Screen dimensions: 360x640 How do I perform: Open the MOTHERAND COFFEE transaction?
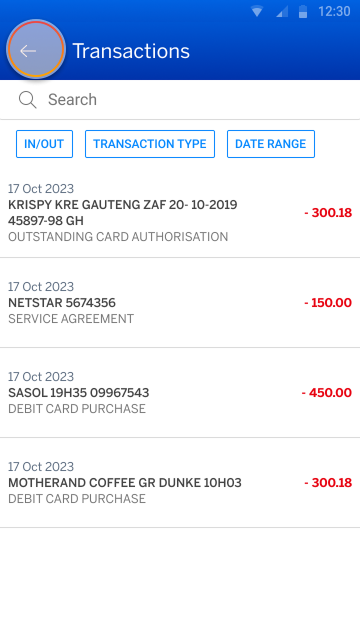click(180, 483)
